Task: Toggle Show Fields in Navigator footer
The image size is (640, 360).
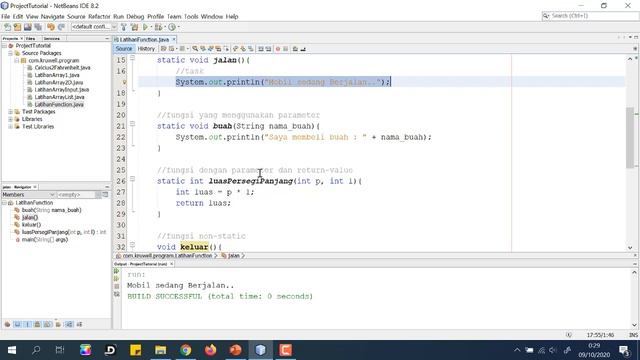Action: click(18, 324)
